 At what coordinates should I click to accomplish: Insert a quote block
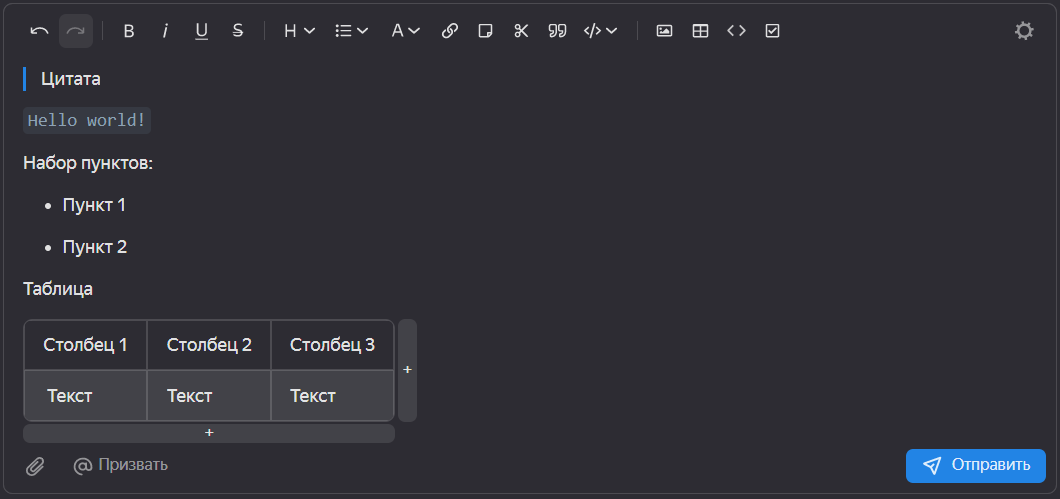click(x=557, y=31)
